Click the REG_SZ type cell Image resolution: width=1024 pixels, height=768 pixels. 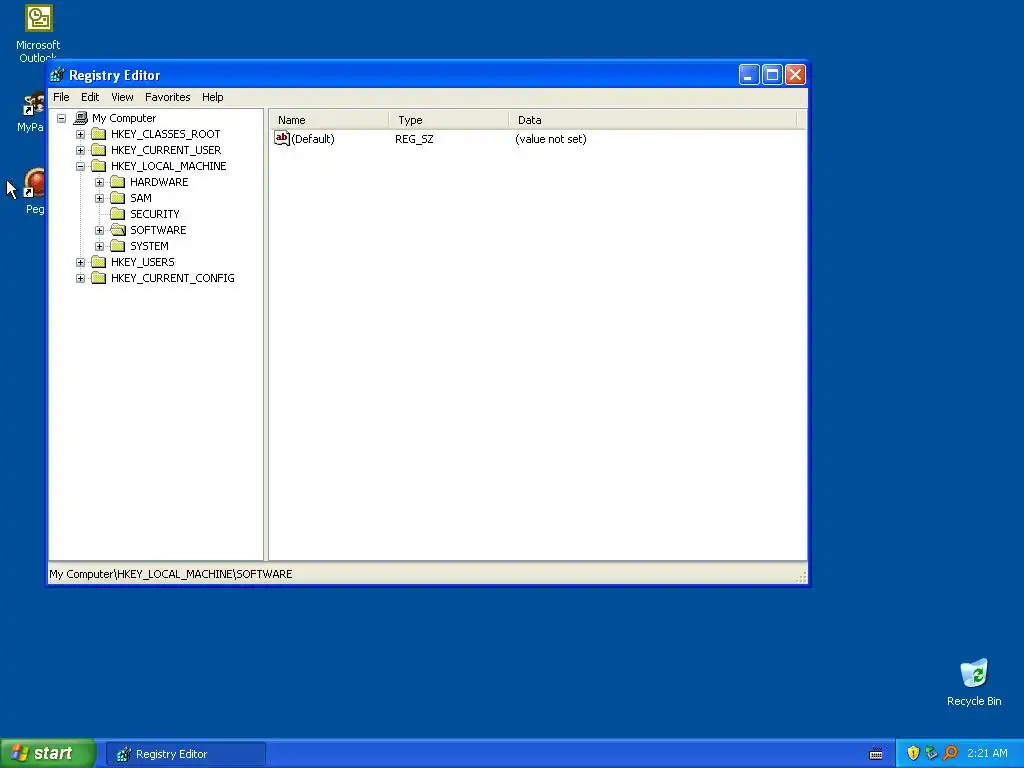point(414,139)
